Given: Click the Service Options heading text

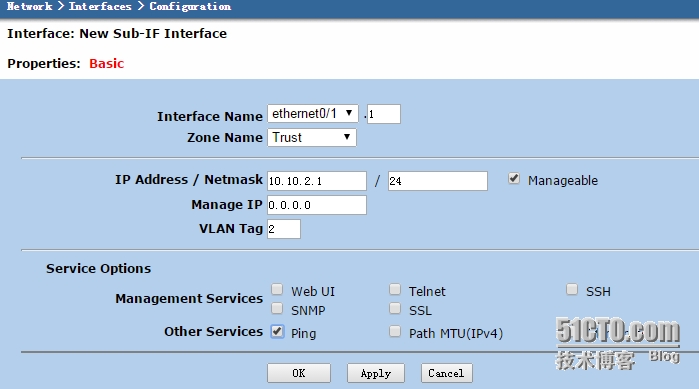Looking at the screenshot, I should [x=99, y=268].
